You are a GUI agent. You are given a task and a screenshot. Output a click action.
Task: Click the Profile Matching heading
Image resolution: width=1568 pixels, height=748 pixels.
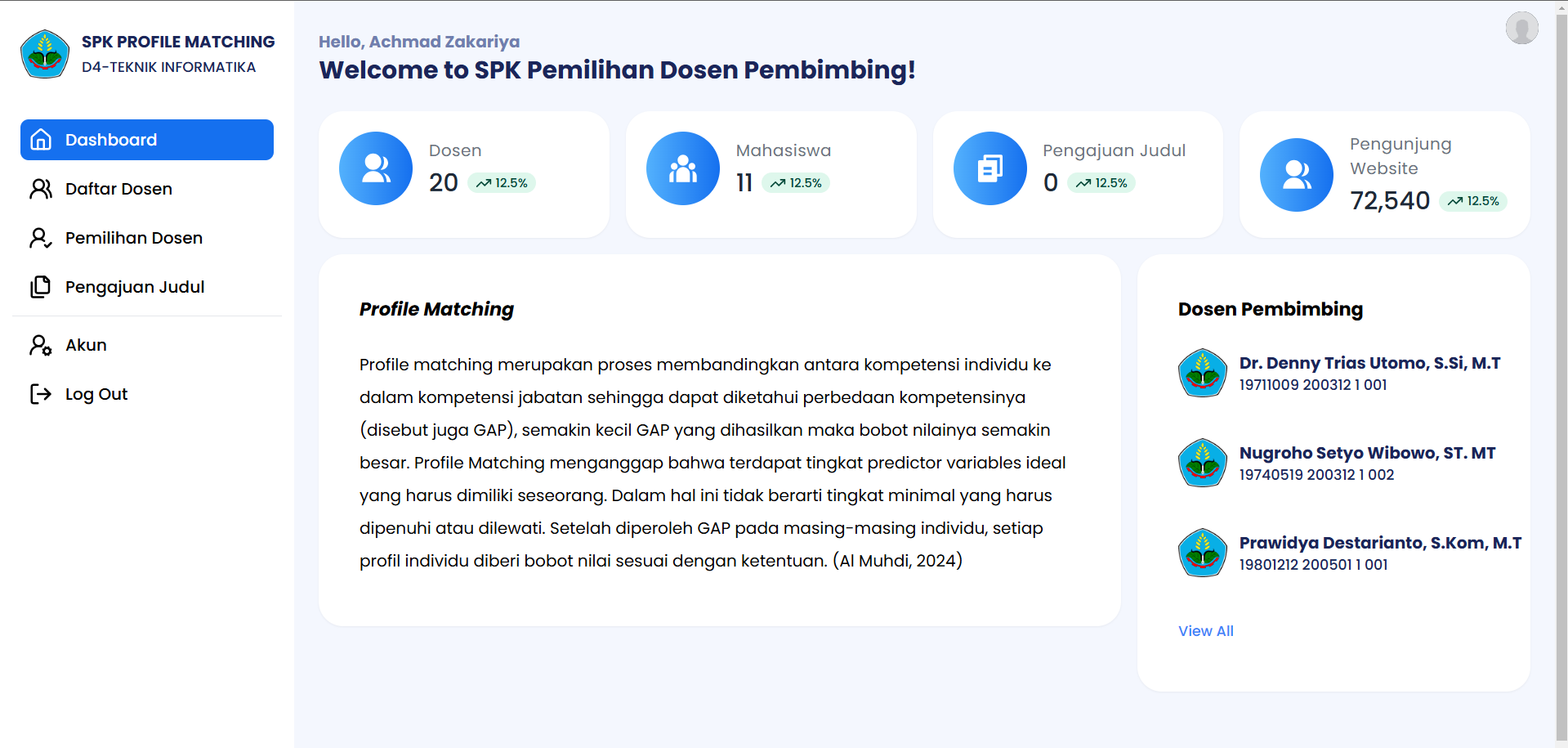436,309
